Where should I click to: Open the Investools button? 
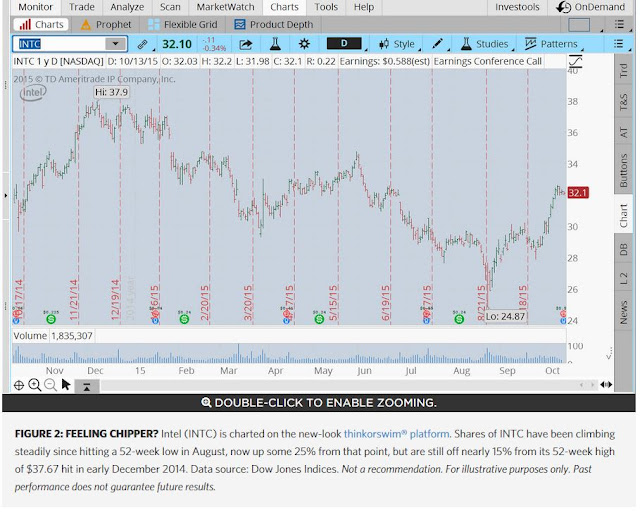click(517, 7)
